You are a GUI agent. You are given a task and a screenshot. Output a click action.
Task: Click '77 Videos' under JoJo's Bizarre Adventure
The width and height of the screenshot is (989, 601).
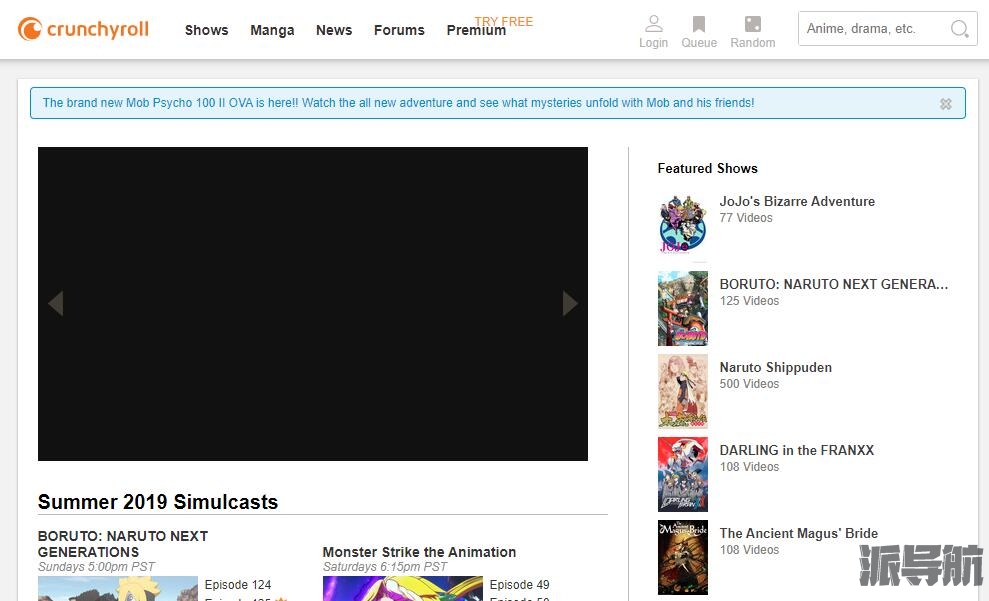tap(746, 218)
